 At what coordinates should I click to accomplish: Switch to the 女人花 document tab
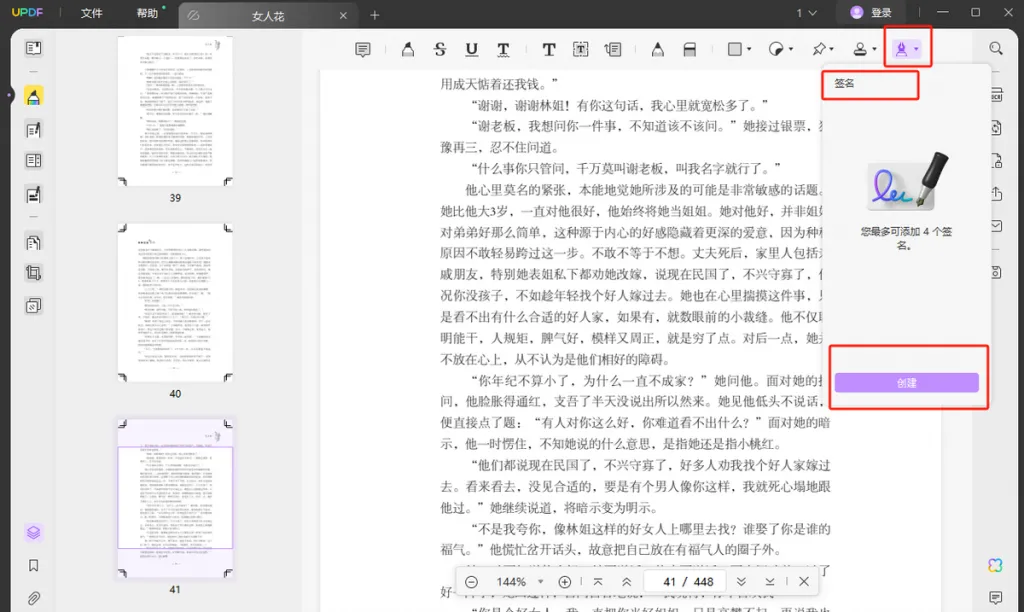(268, 16)
